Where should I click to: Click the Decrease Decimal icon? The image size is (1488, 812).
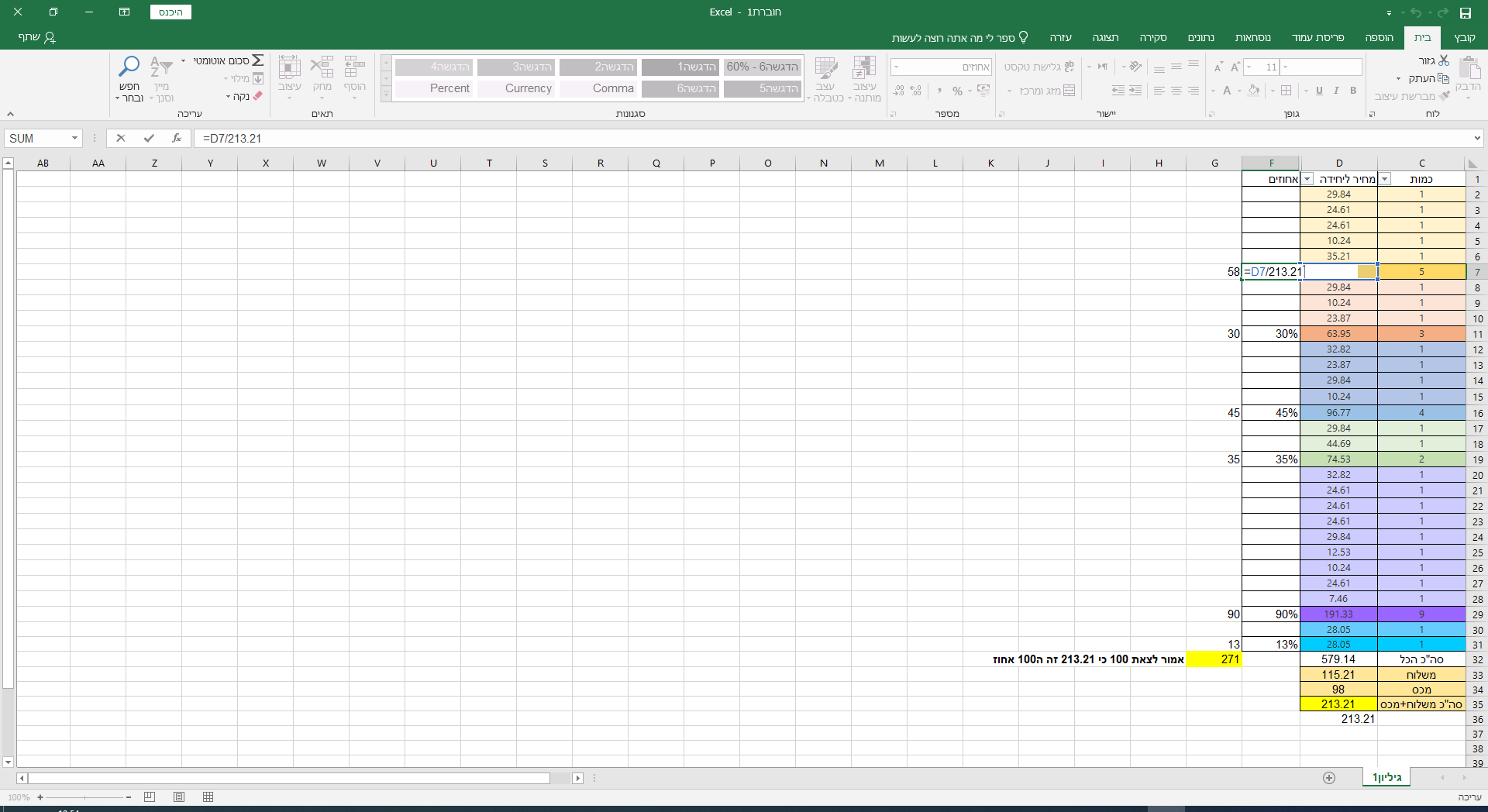(898, 91)
